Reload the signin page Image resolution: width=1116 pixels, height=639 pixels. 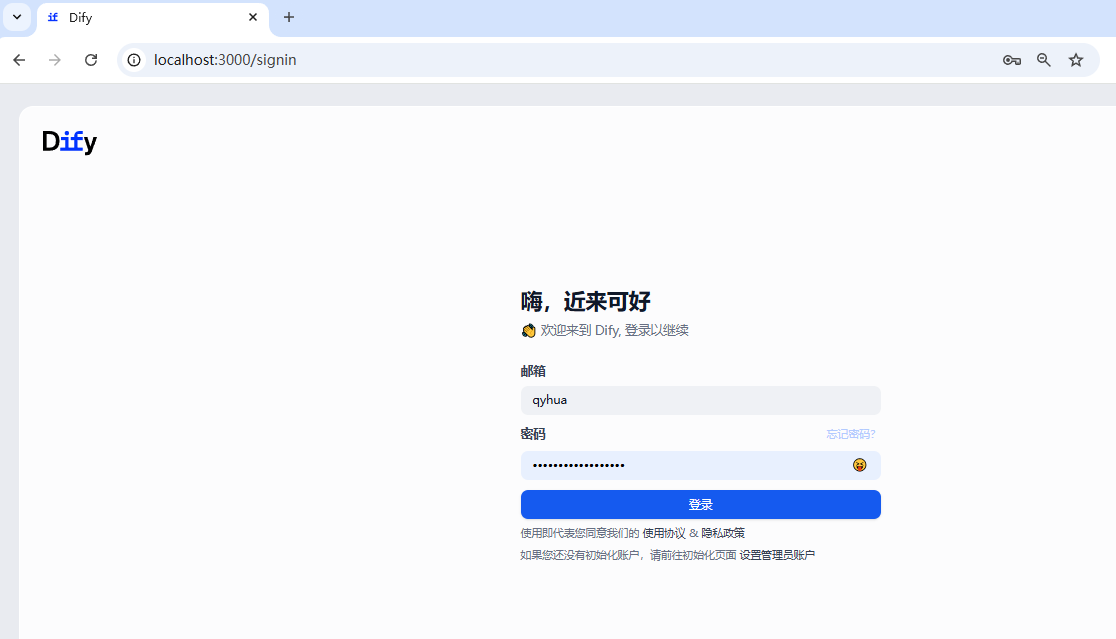pos(90,60)
